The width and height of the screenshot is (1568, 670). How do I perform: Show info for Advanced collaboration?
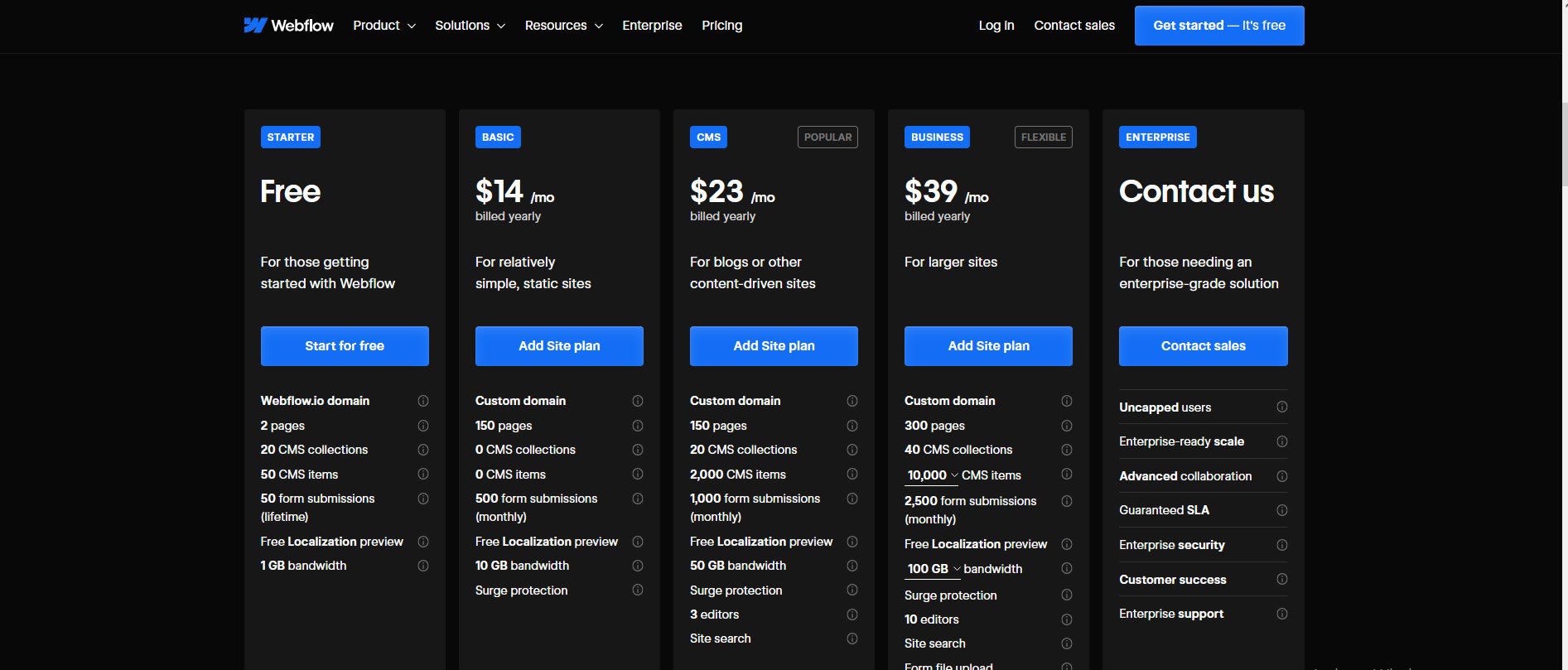[1282, 476]
